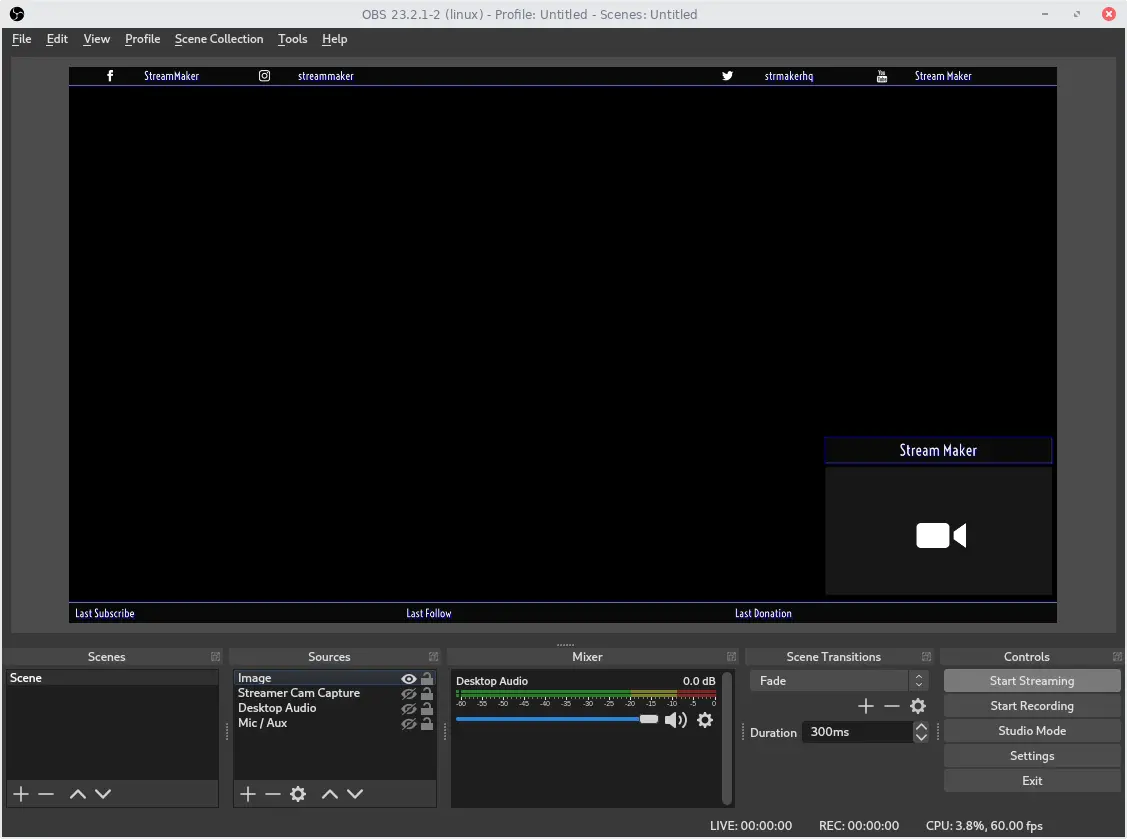Remove selected scene with minus icon

pos(46,794)
